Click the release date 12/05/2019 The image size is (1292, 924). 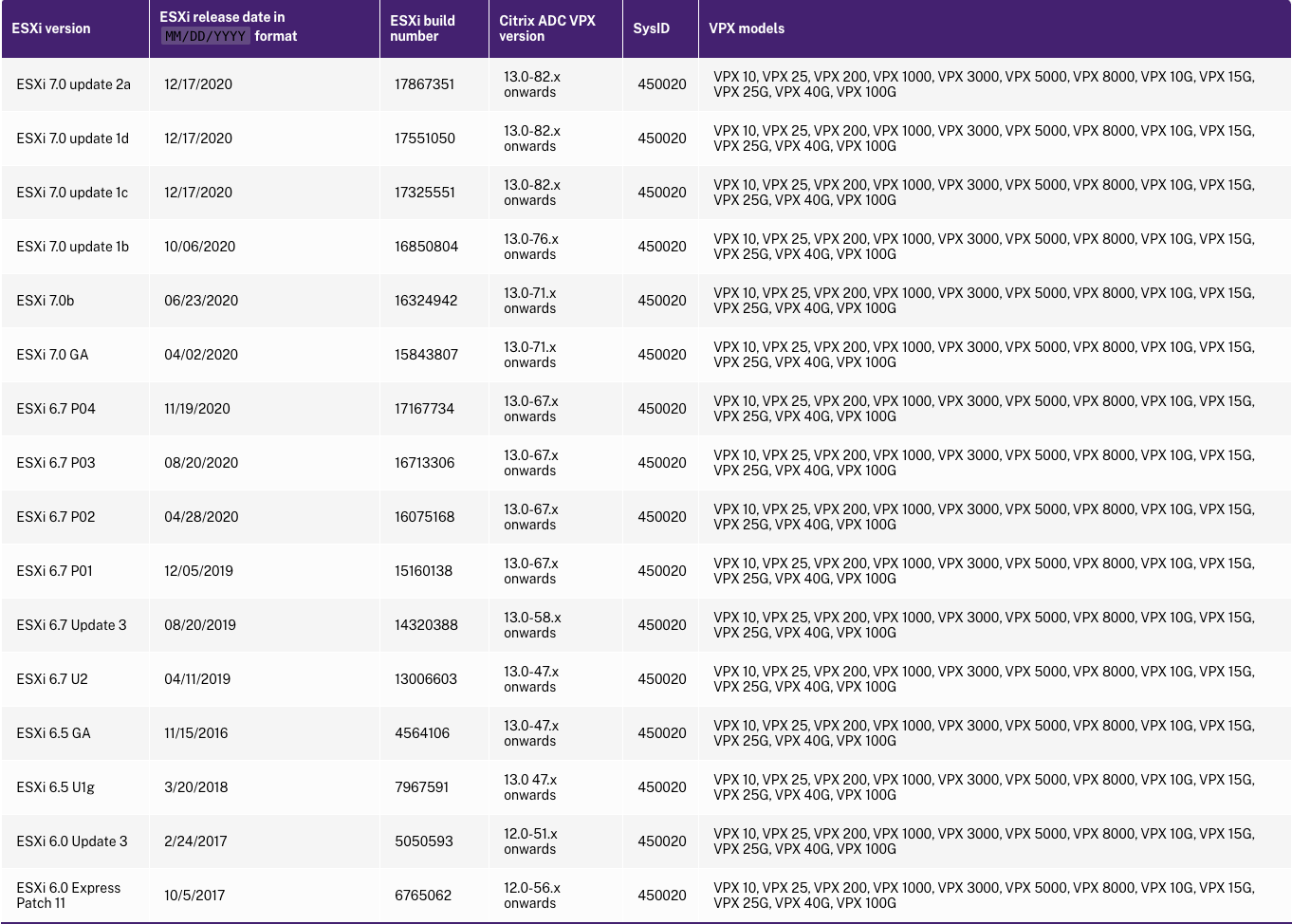[x=198, y=571]
